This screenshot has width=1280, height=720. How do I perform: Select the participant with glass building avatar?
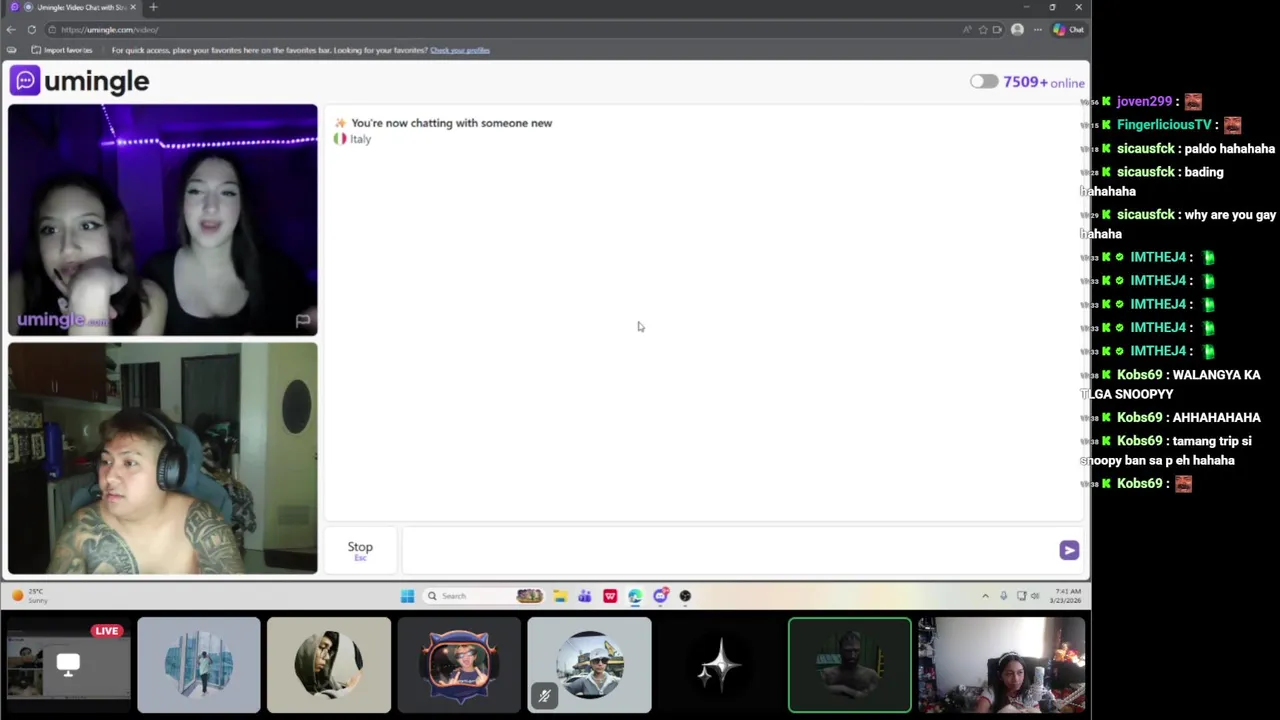point(198,665)
